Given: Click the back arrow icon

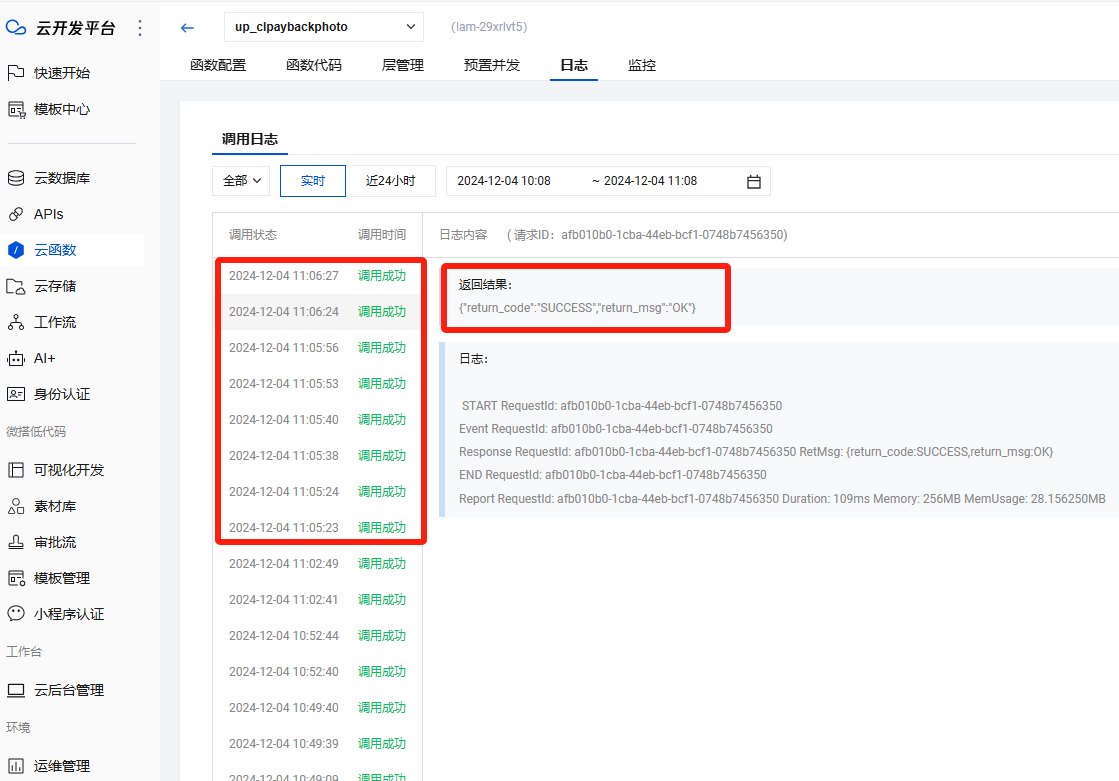Looking at the screenshot, I should coord(188,28).
